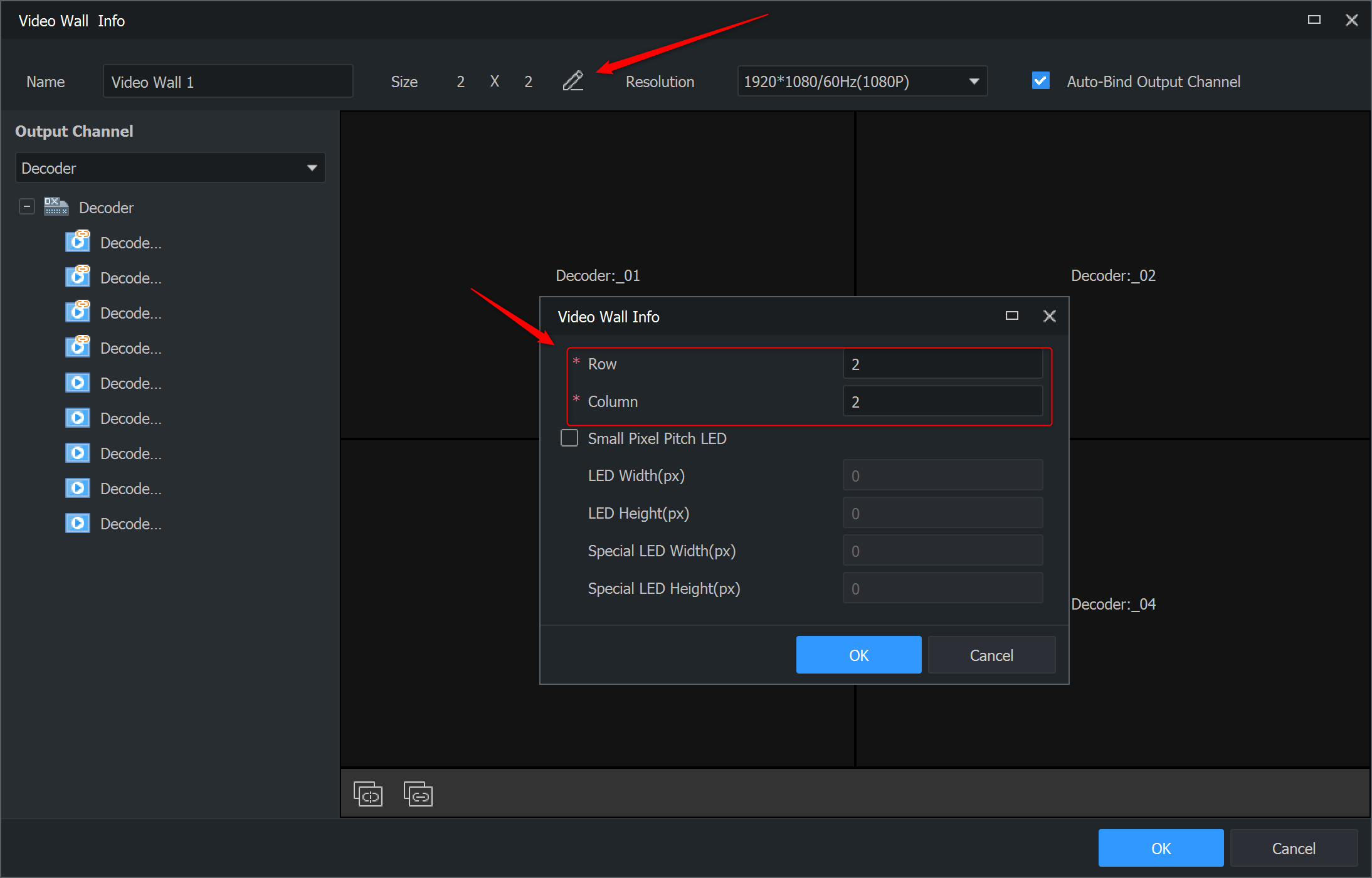
Task: Click the Row input field
Action: point(942,363)
